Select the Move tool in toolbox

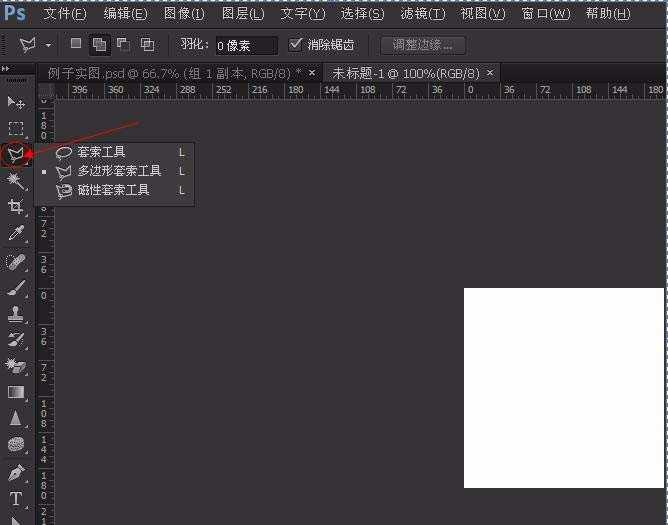(x=16, y=102)
